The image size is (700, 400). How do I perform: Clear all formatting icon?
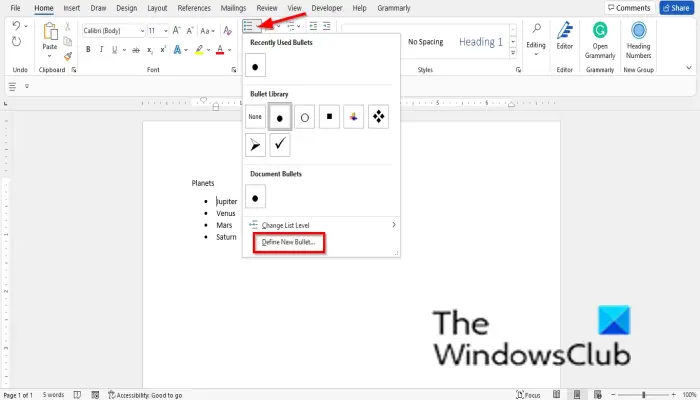point(228,30)
